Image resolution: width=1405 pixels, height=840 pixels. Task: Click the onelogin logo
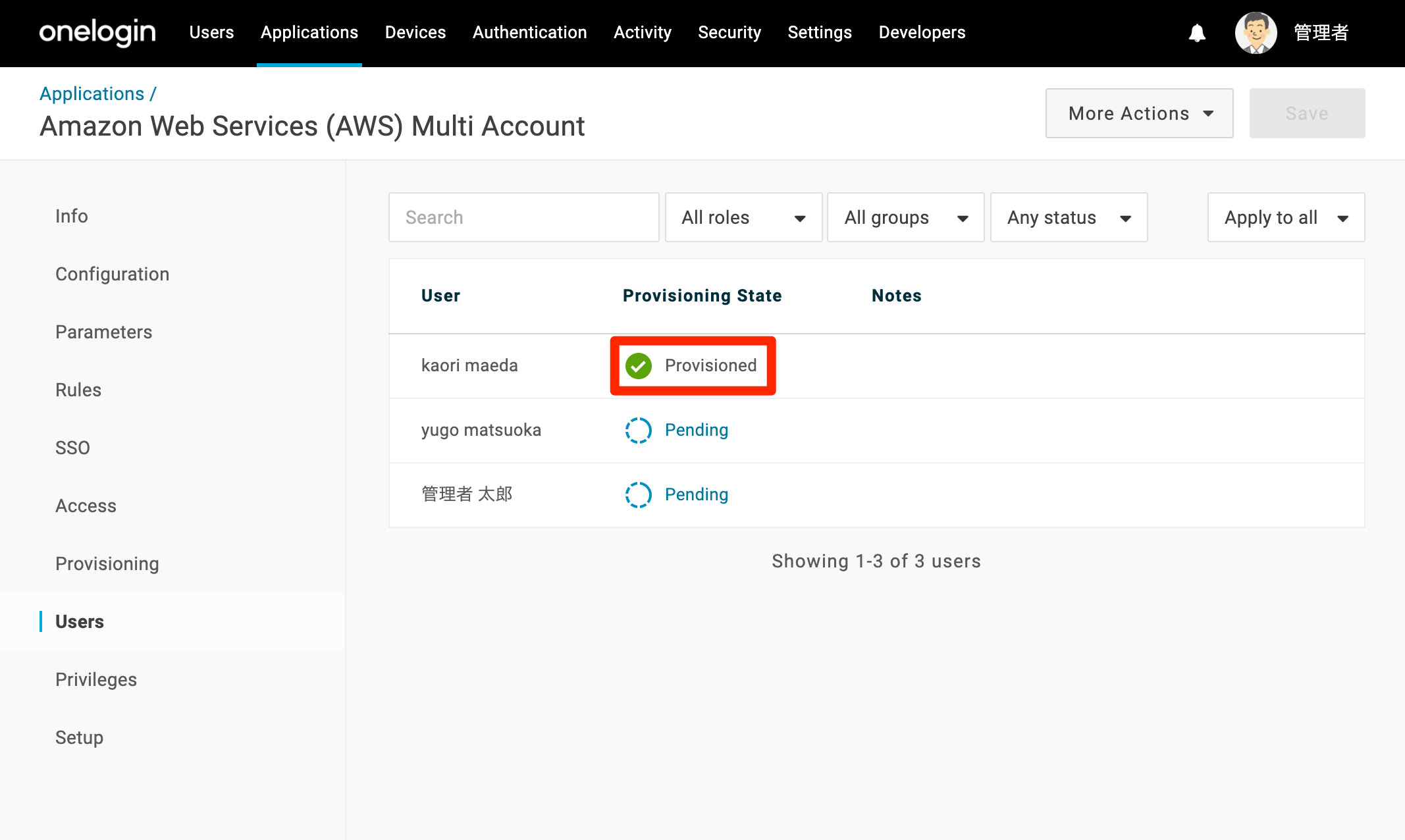[x=97, y=32]
